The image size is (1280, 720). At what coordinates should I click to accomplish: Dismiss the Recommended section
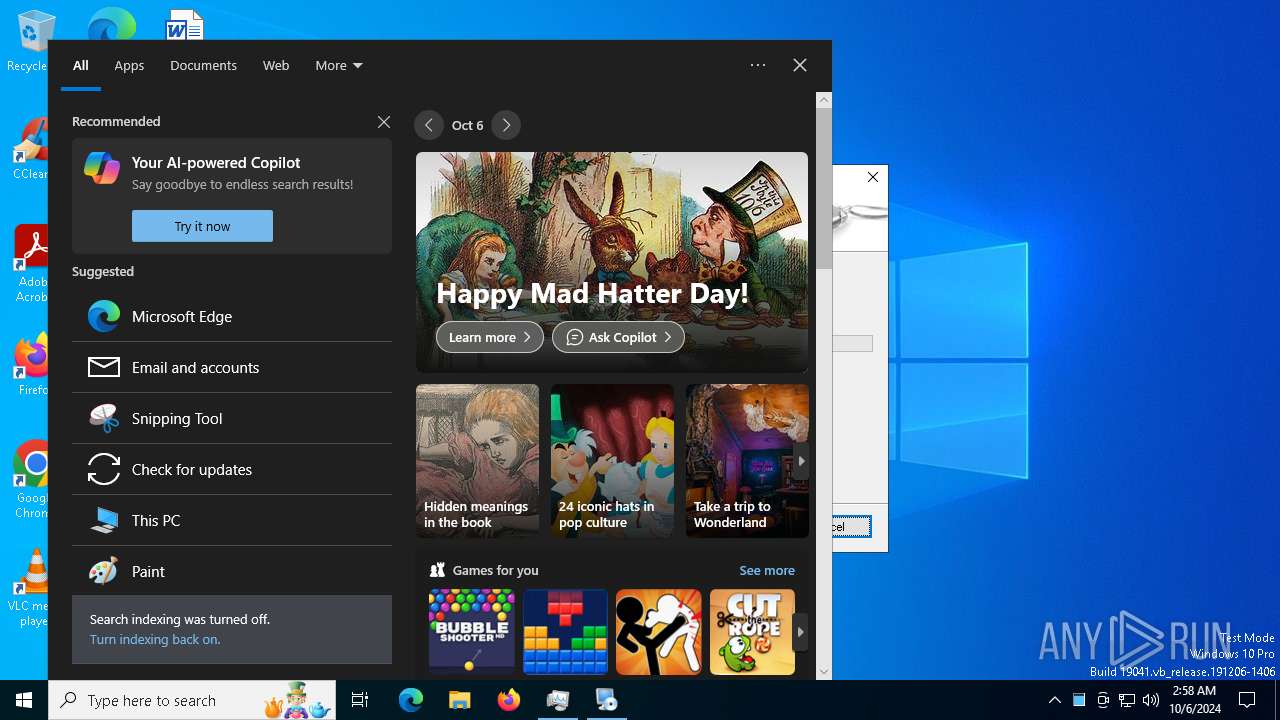[x=384, y=122]
